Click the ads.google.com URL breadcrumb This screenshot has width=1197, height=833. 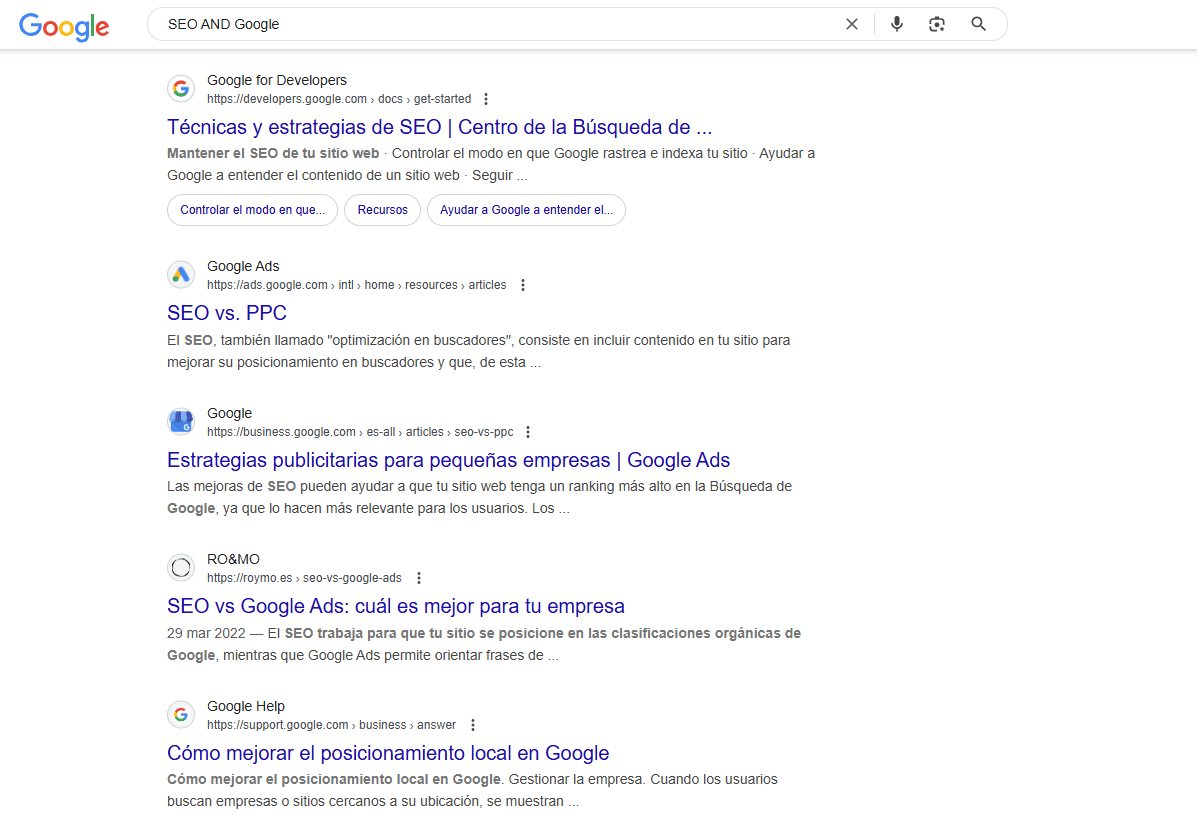click(357, 285)
